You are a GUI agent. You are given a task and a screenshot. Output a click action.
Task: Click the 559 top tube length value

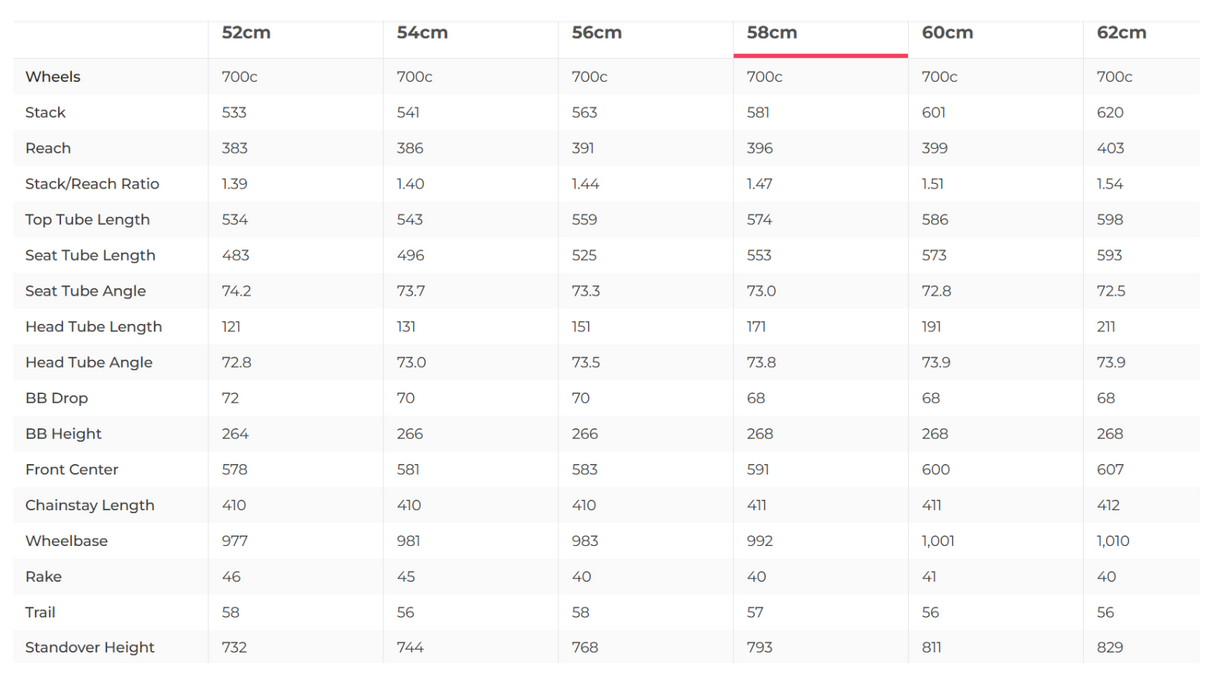[585, 220]
